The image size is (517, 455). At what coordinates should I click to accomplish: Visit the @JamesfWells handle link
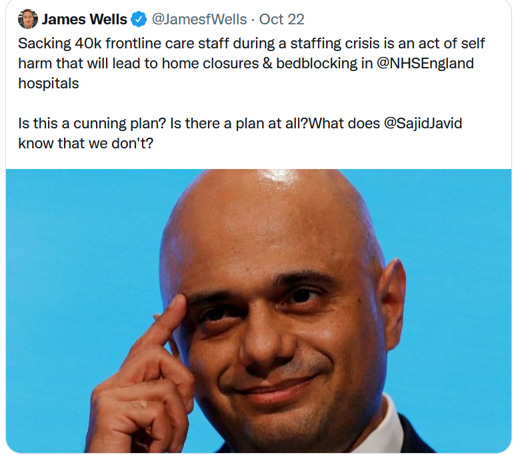[x=199, y=19]
